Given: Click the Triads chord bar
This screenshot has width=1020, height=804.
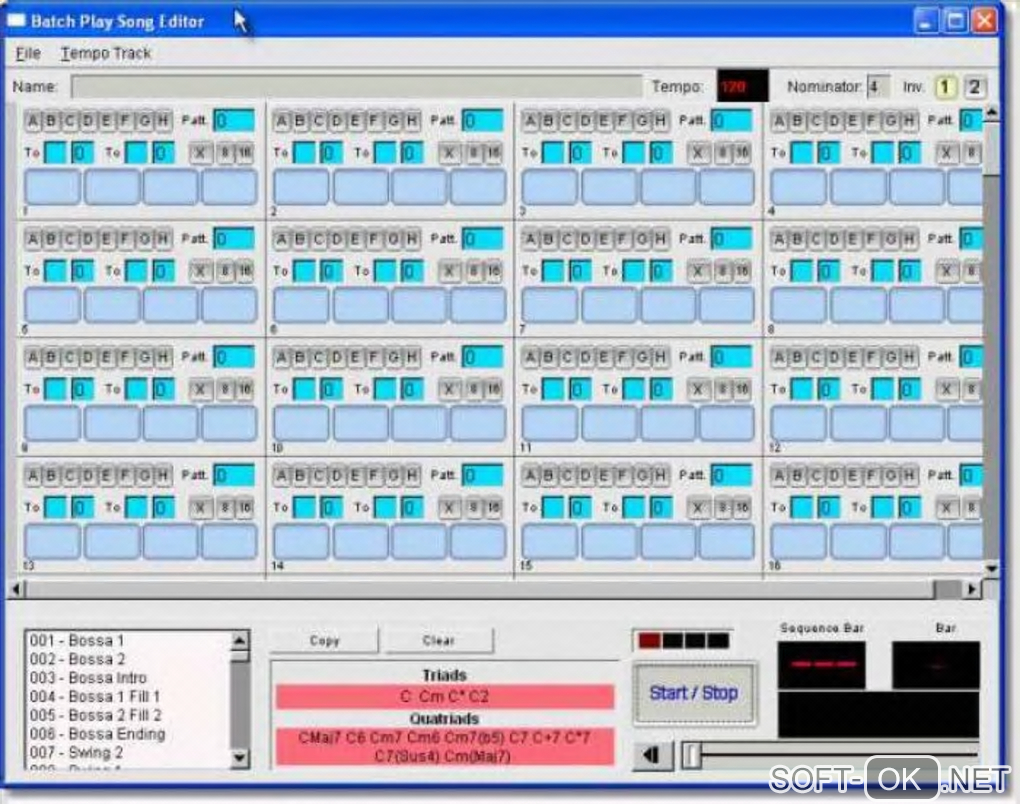Looking at the screenshot, I should coord(444,697).
